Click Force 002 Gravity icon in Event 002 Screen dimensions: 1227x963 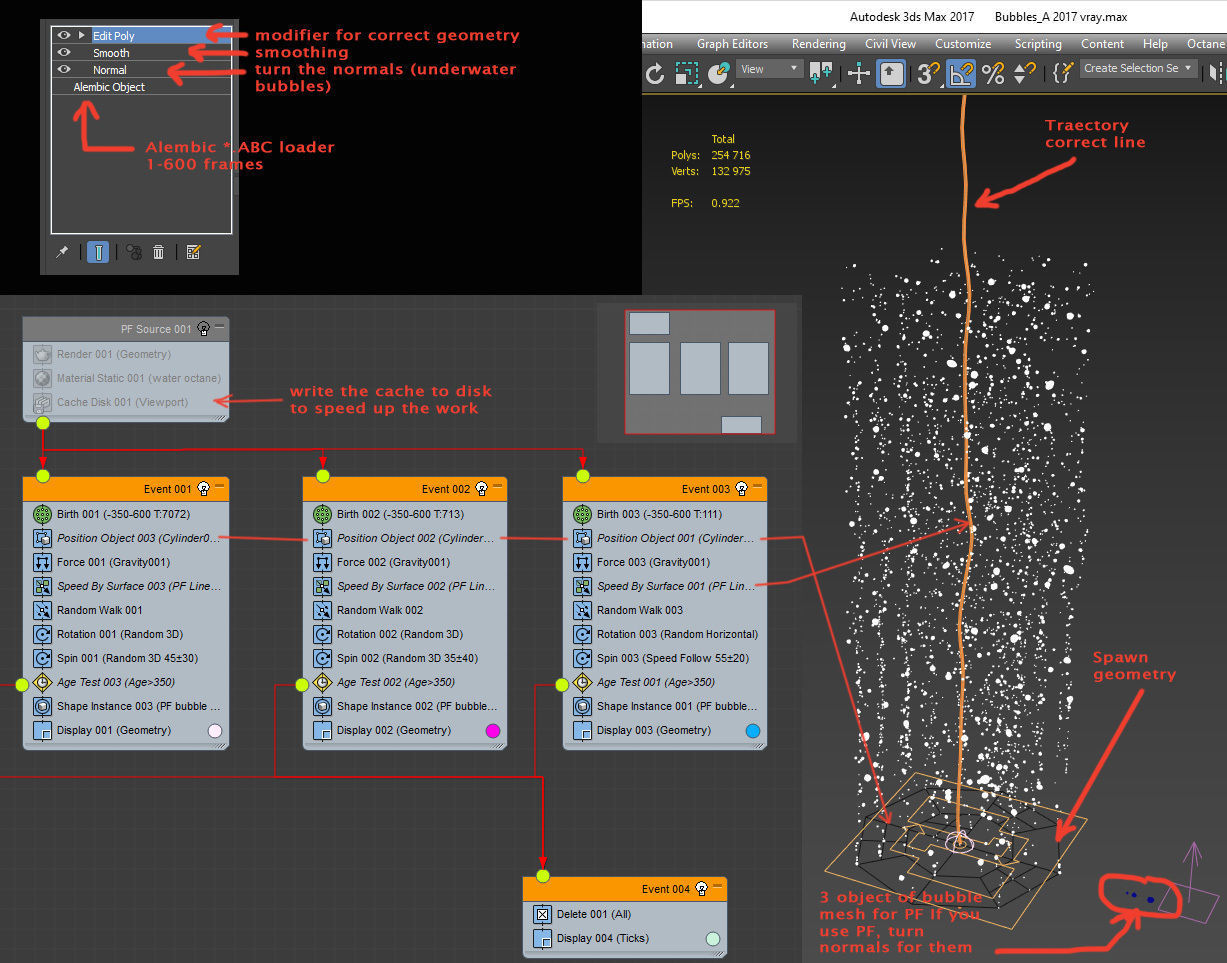(322, 562)
